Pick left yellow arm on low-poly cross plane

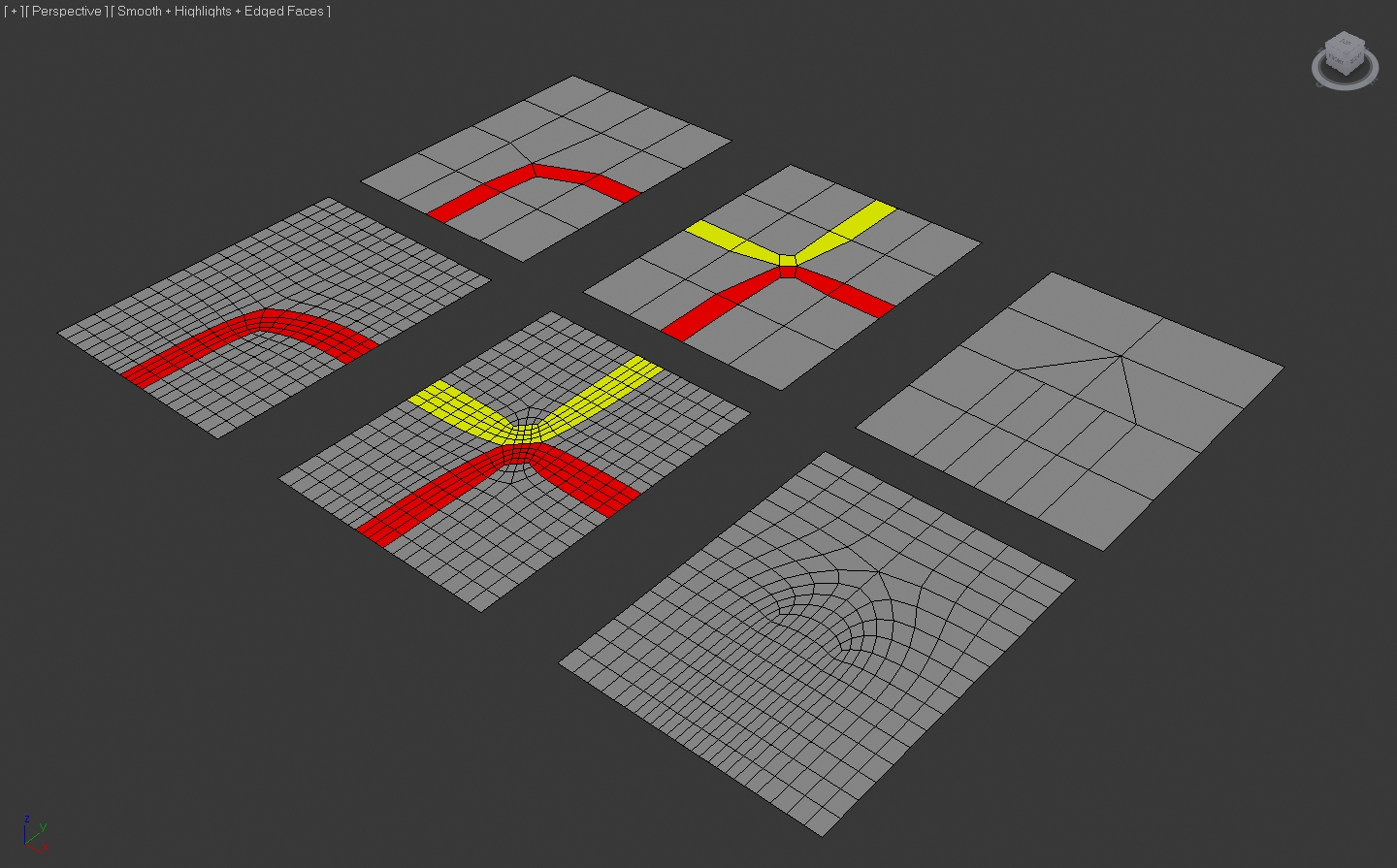pyautogui.click(x=728, y=240)
